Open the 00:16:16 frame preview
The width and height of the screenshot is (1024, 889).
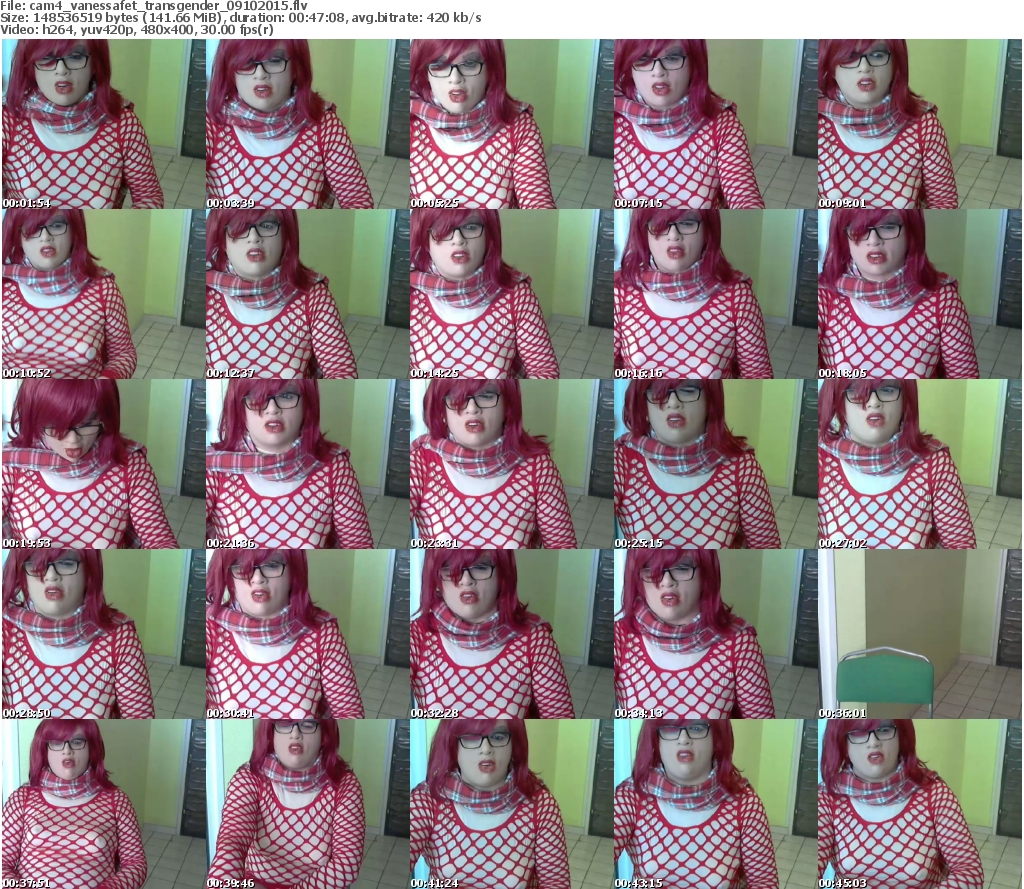tap(715, 294)
